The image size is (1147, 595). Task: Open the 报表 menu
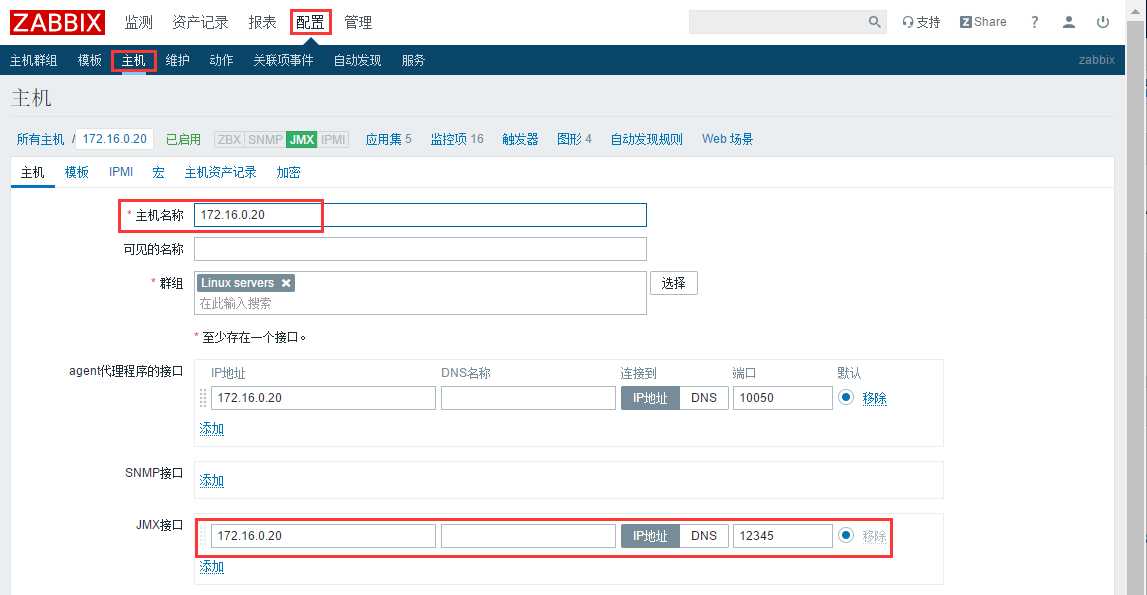coord(263,23)
